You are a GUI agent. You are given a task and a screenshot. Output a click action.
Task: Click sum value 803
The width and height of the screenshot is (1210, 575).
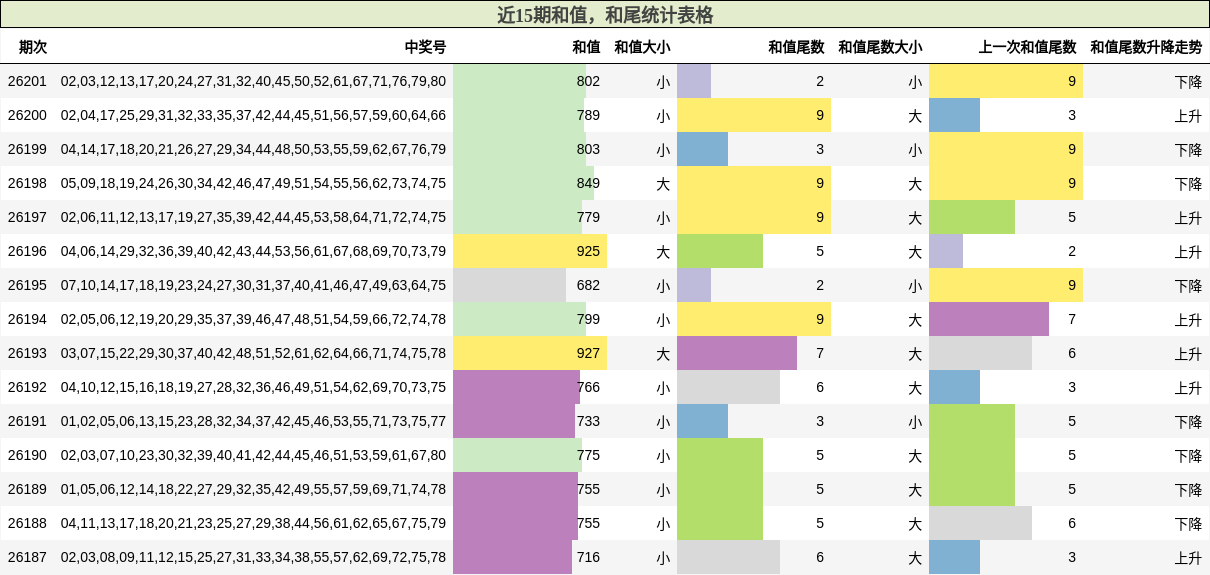588,149
